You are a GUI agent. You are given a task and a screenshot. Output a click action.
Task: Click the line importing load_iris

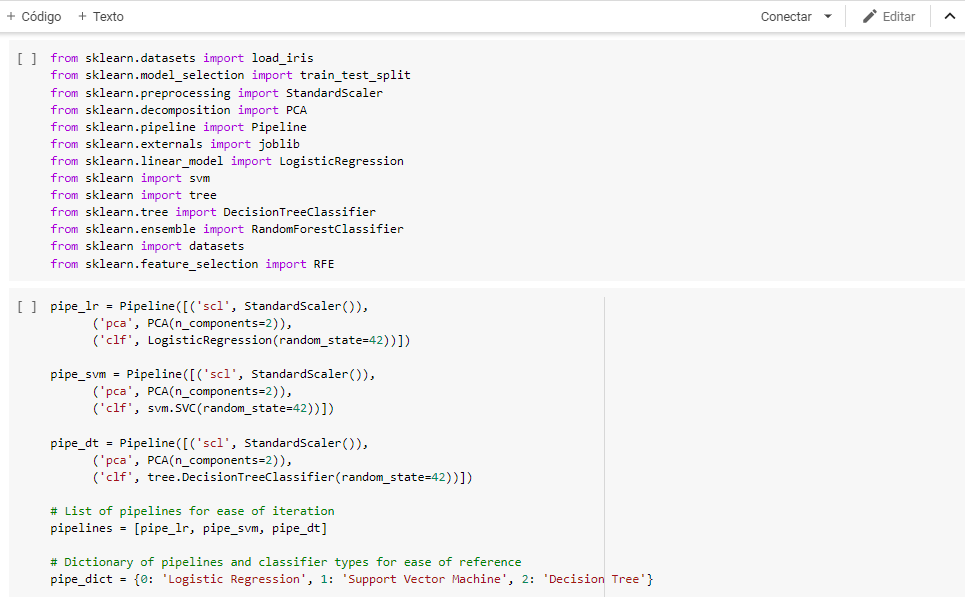point(182,58)
